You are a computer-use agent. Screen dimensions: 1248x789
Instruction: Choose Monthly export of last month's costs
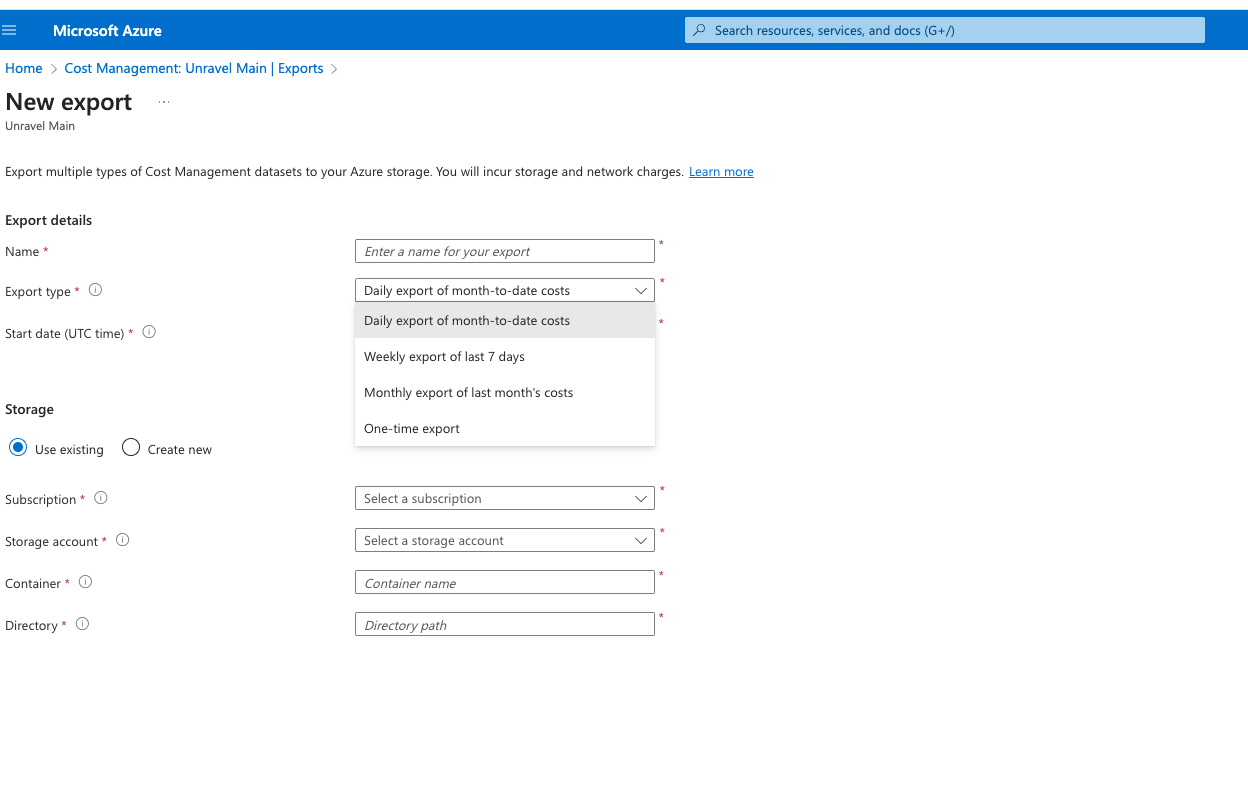click(468, 393)
